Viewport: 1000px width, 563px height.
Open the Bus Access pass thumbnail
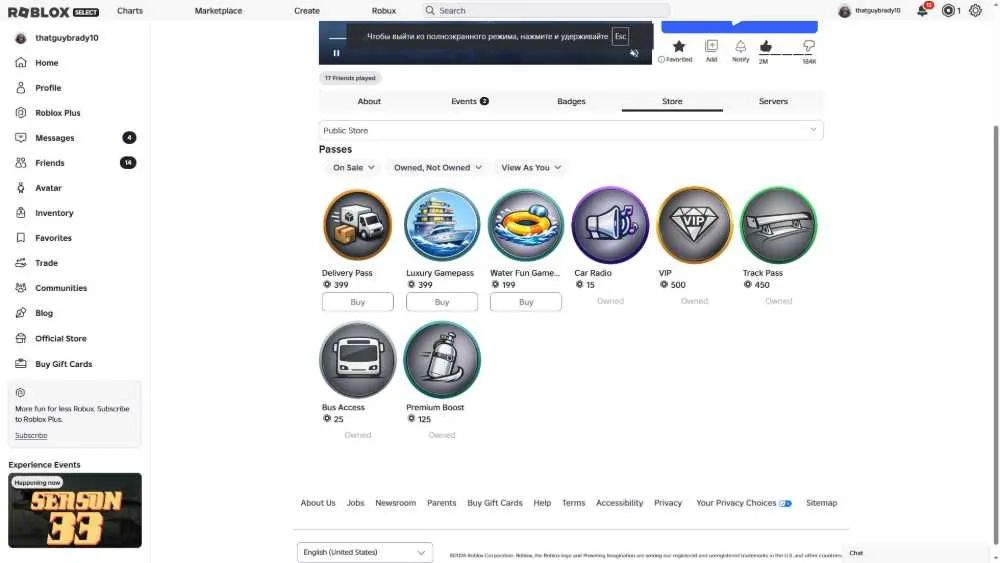pos(358,360)
